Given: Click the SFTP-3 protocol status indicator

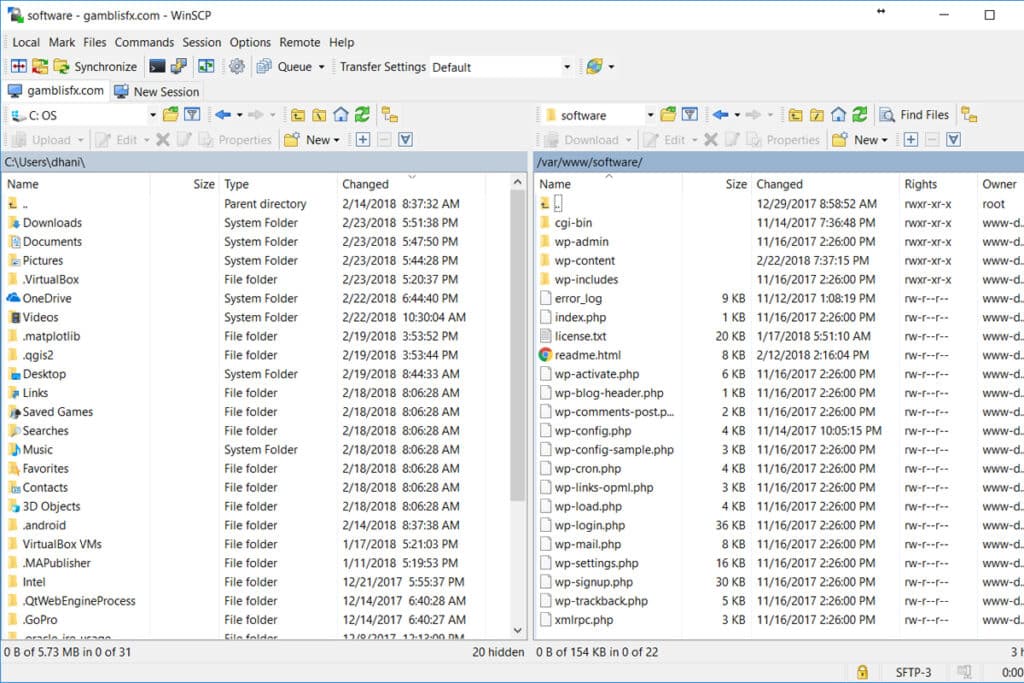Looking at the screenshot, I should pos(913,672).
